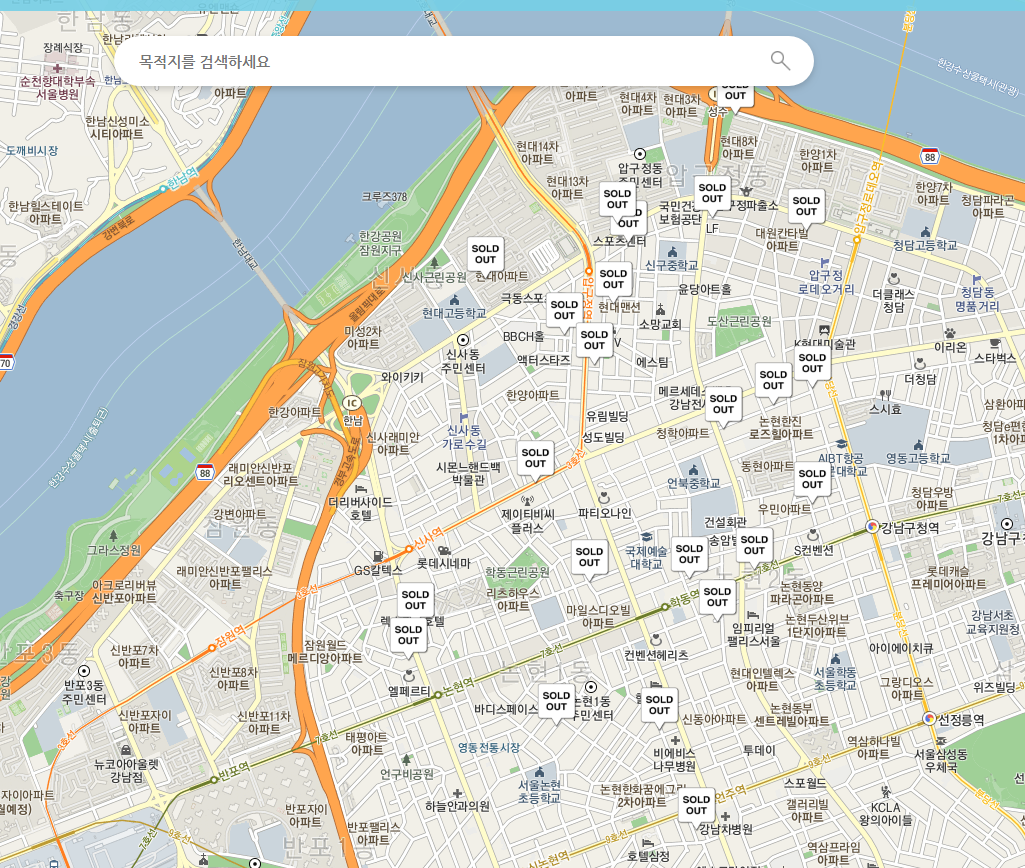This screenshot has height=868, width=1025.
Task: Click 도산근린공원 label
Action: pos(739,321)
